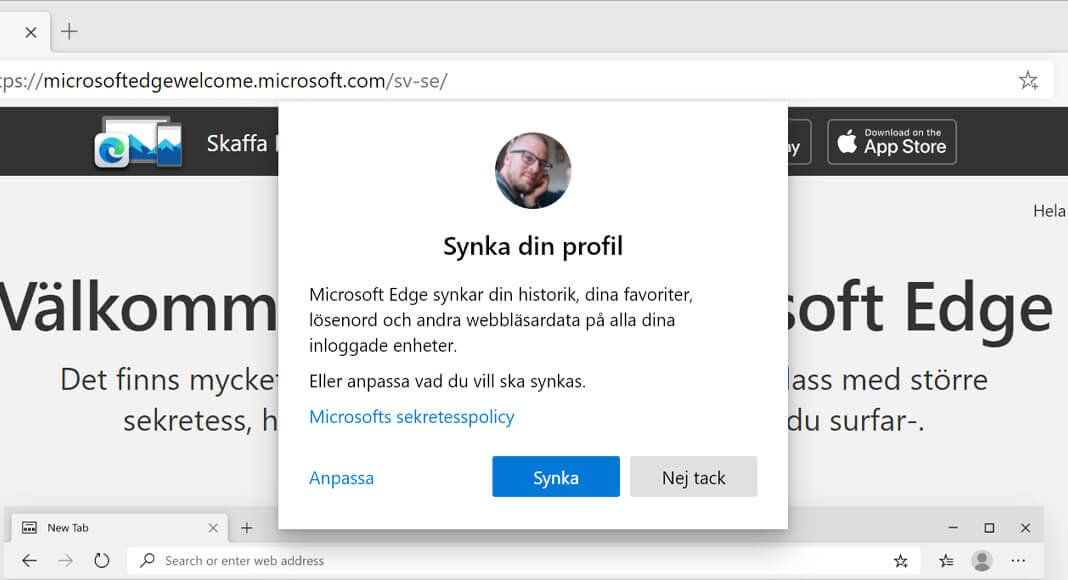The height and width of the screenshot is (580, 1068).
Task: Click the Apple App Store download badge
Action: (x=892, y=142)
